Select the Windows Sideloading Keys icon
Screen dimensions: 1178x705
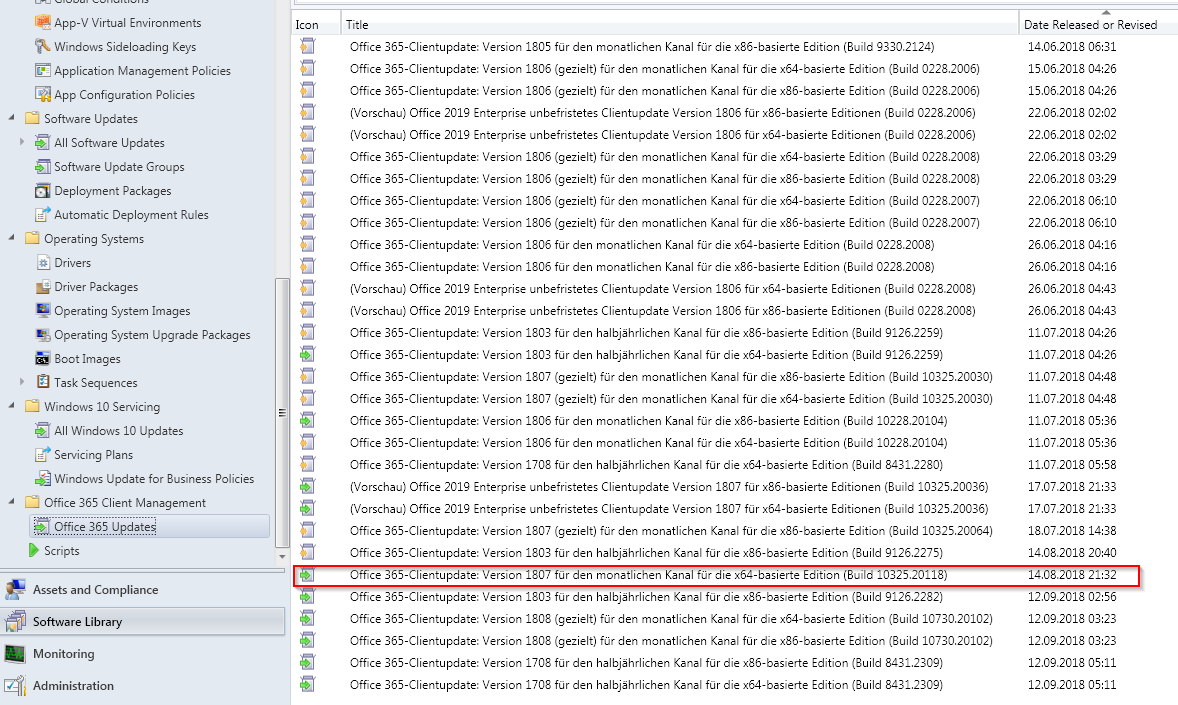pyautogui.click(x=43, y=47)
